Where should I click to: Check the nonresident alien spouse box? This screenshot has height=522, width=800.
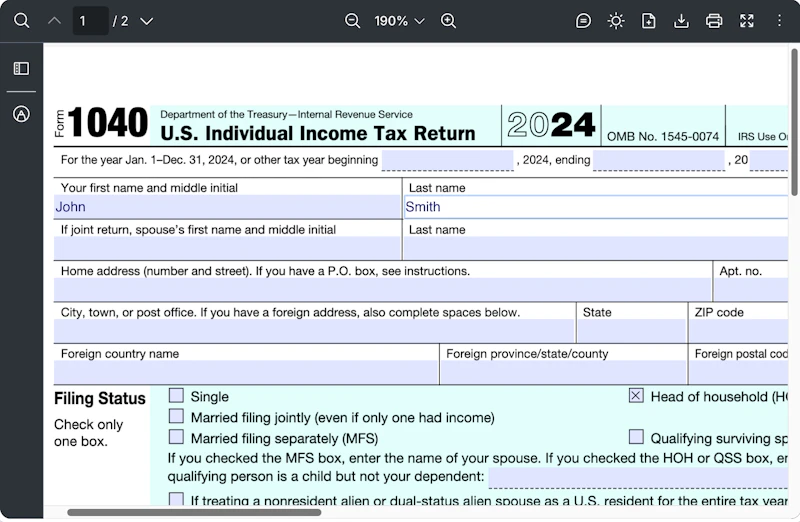click(177, 499)
